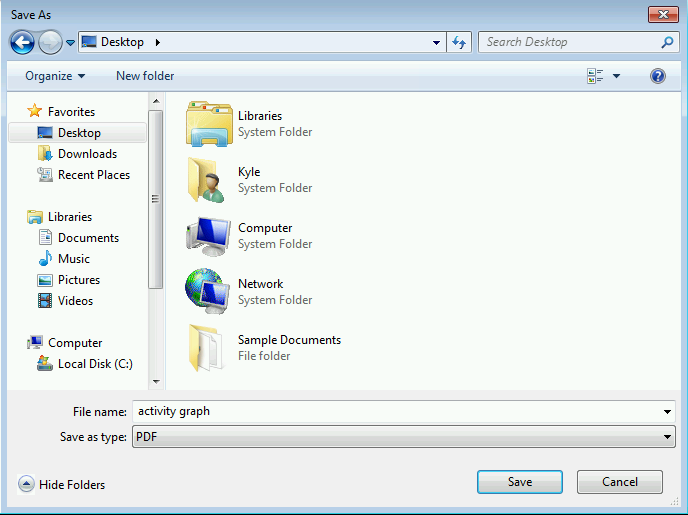Select the Kyle user folder icon
The height and width of the screenshot is (515, 688).
206,180
